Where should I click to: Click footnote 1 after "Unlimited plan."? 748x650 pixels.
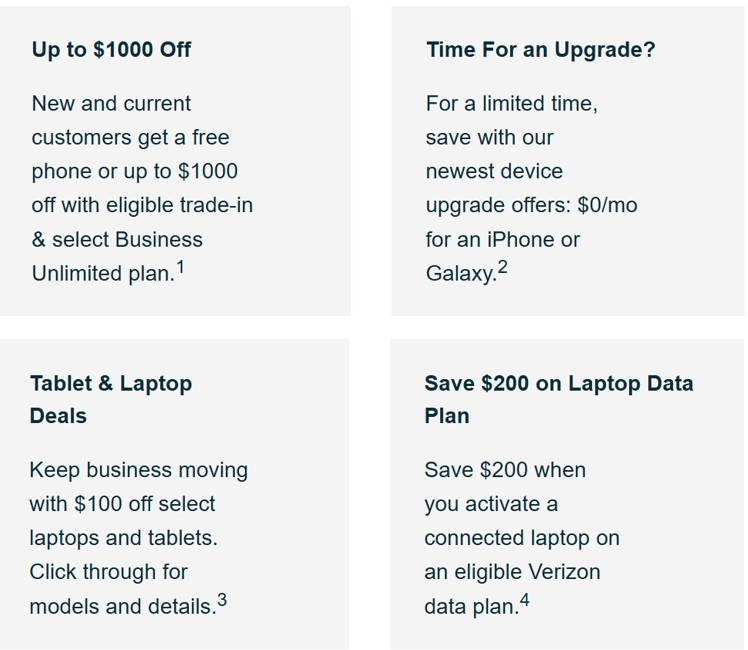180,268
